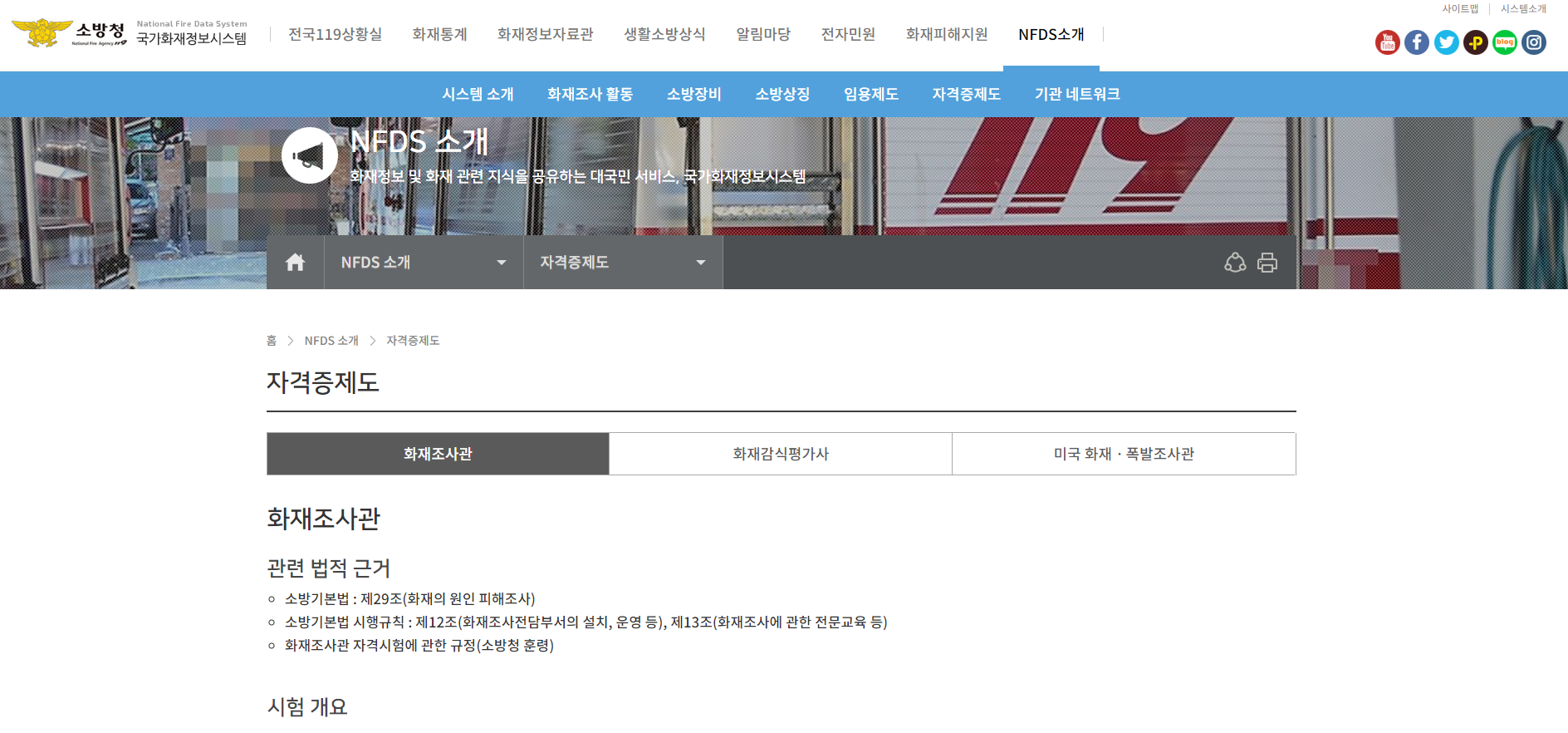Select 소방상징 submenu item
The width and height of the screenshot is (1568, 733).
click(x=782, y=94)
